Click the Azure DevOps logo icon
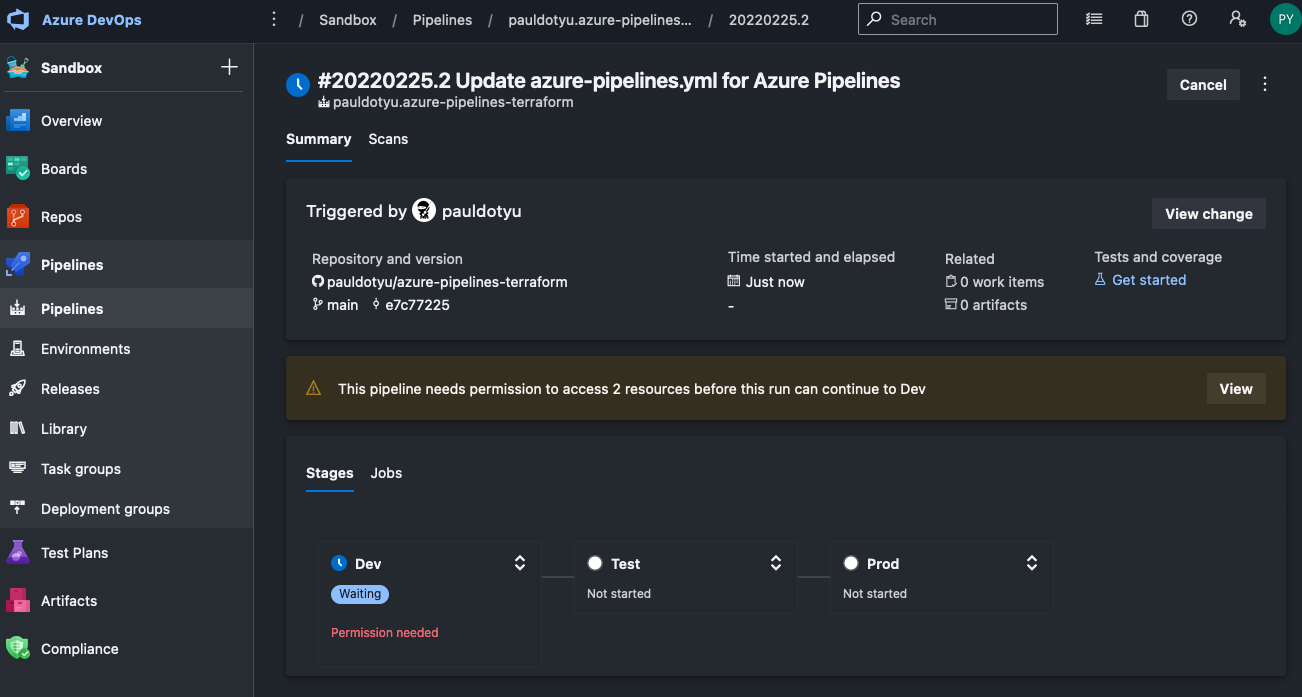1302x697 pixels. 19,20
